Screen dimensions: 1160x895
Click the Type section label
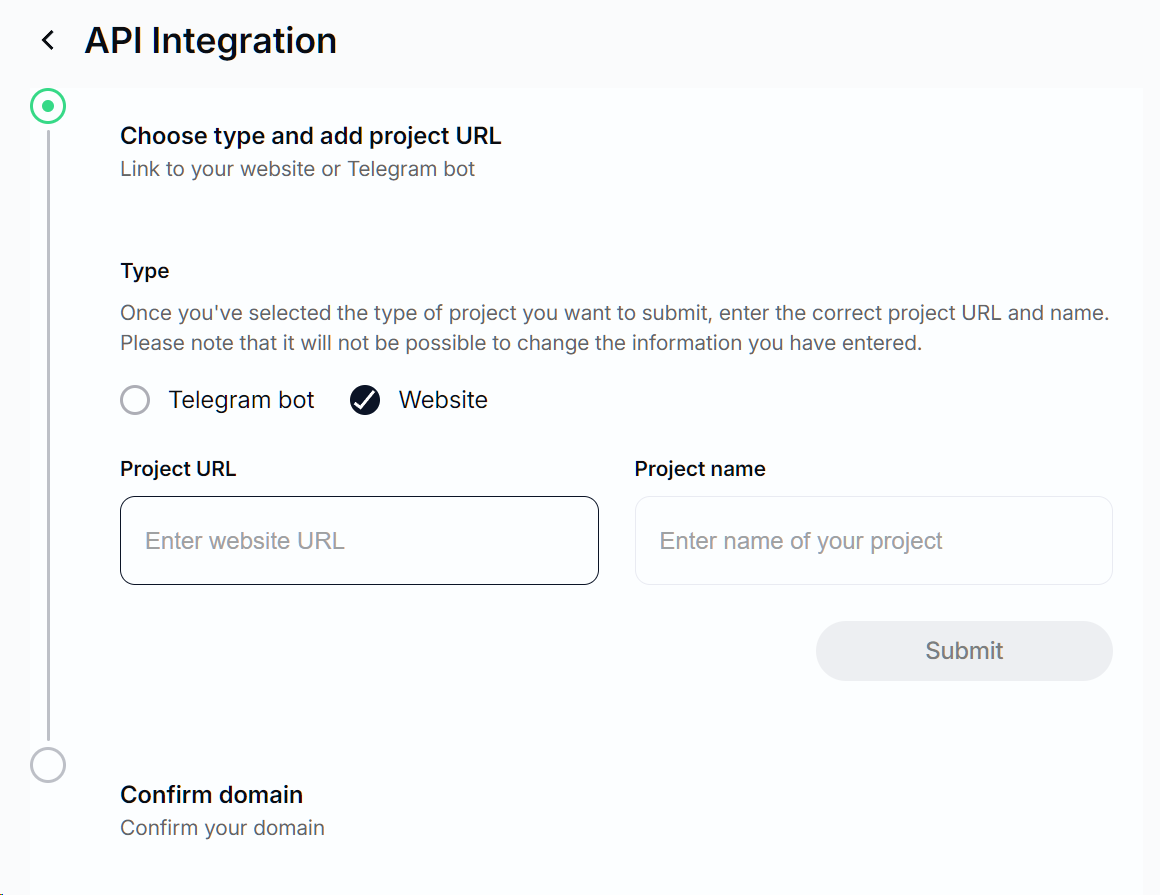point(145,271)
